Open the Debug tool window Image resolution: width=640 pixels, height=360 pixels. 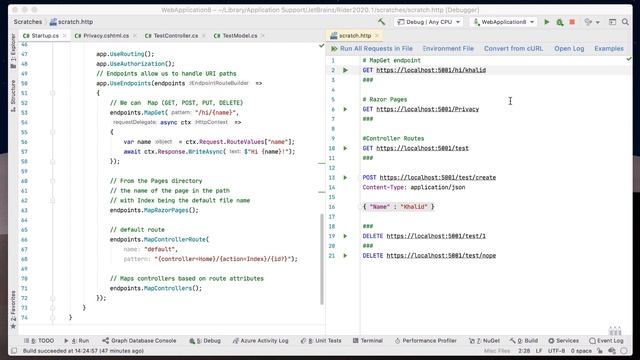coord(205,340)
